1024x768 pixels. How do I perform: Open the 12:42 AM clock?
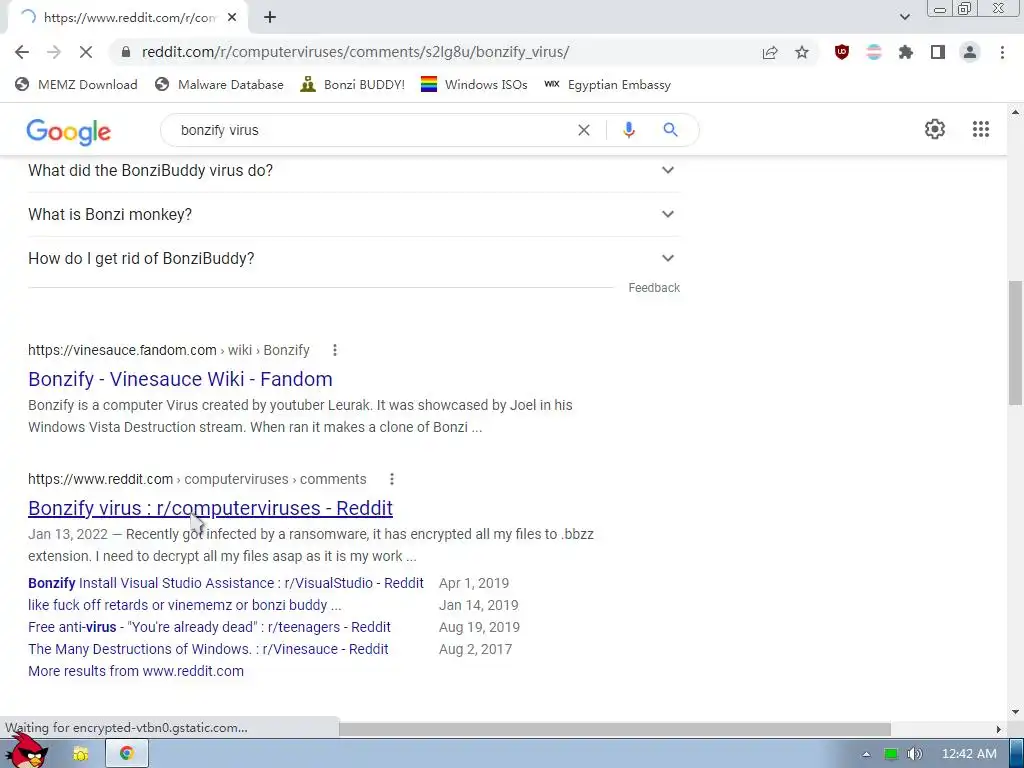969,754
